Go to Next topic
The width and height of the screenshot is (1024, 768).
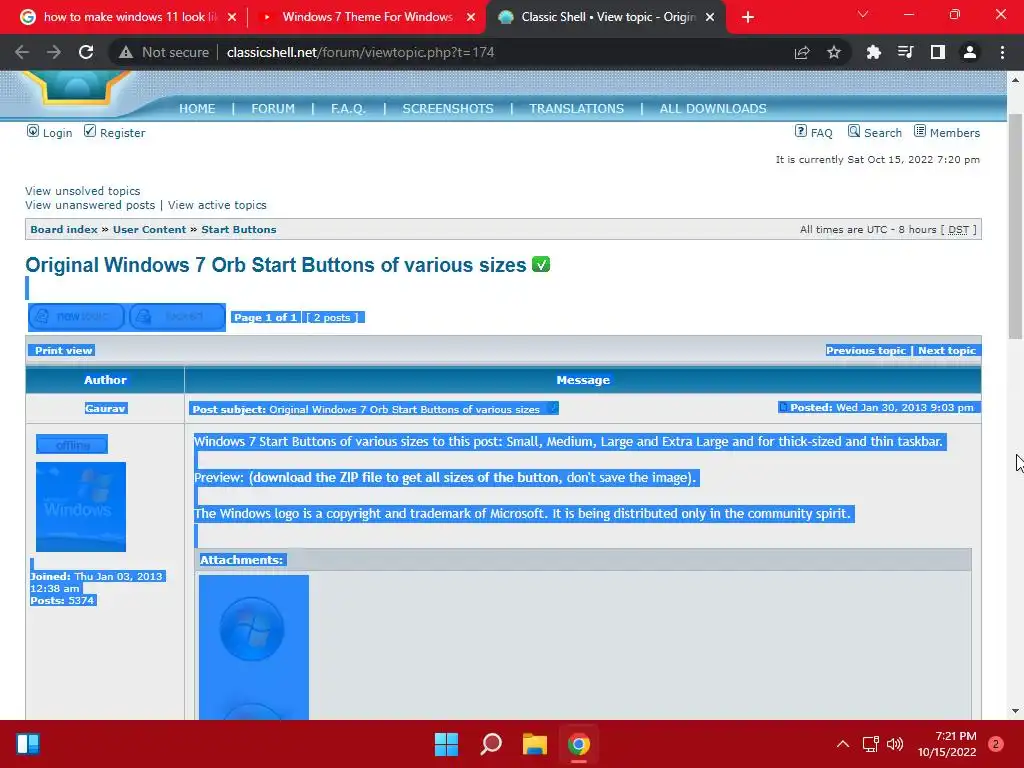tap(947, 351)
